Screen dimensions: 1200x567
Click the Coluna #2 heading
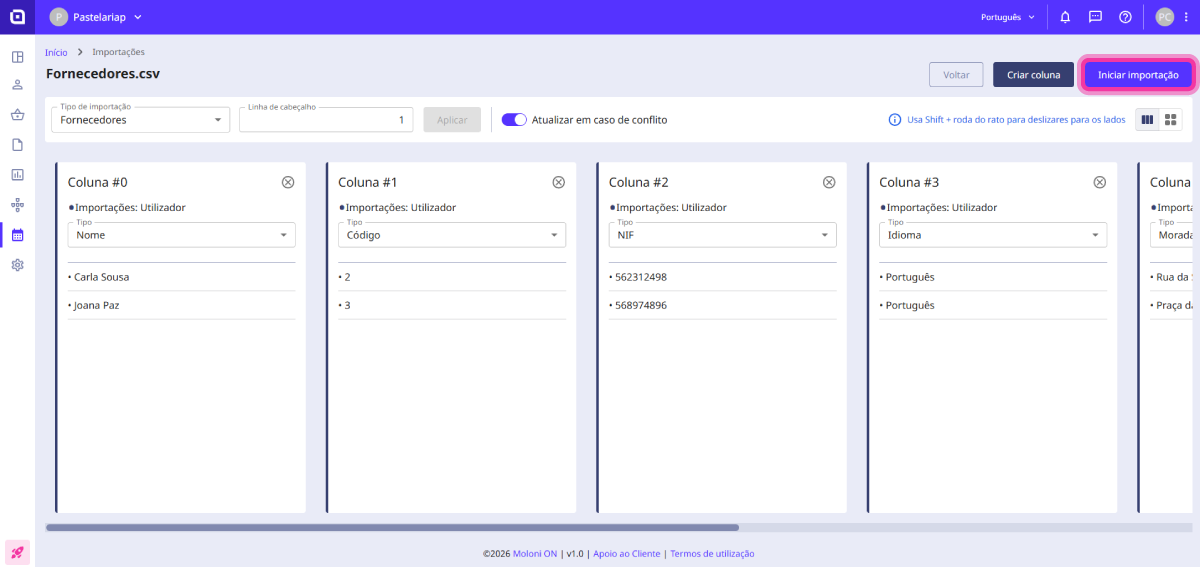(639, 182)
